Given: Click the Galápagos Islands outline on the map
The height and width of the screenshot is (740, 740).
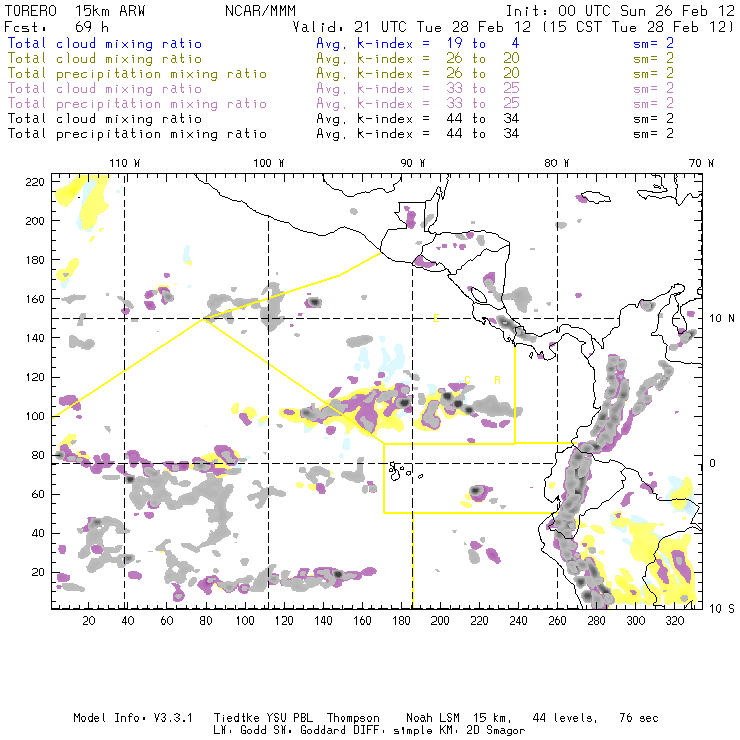Looking at the screenshot, I should (405, 471).
